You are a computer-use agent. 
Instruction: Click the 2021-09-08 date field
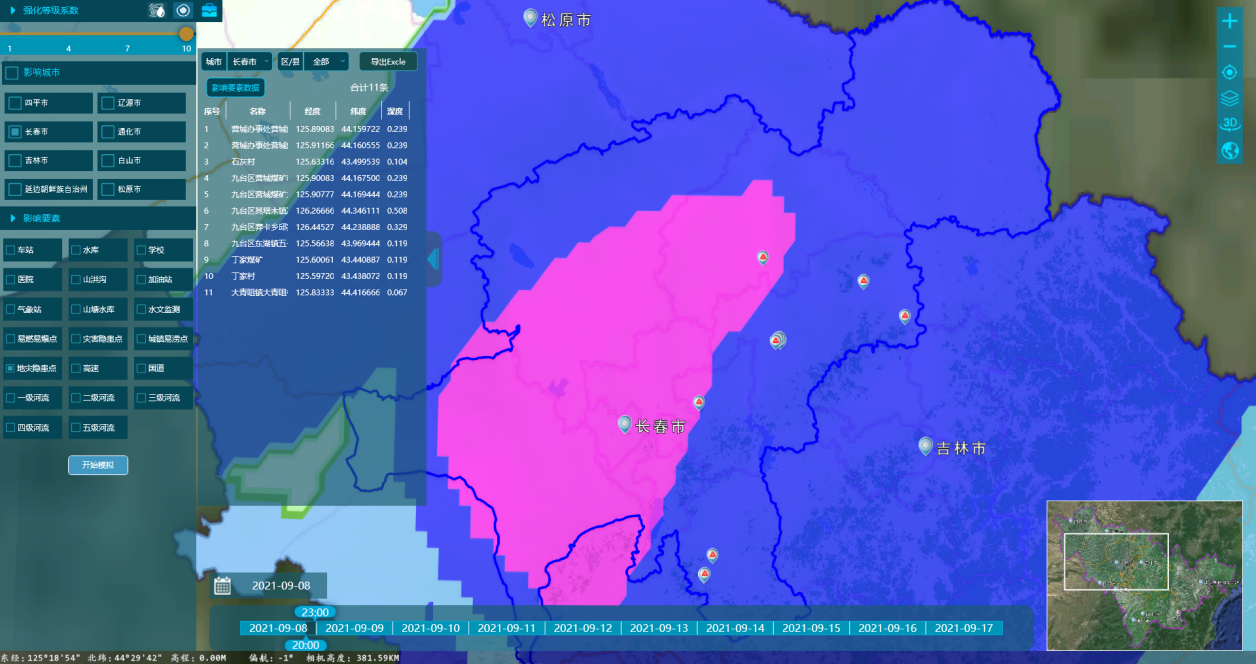[x=281, y=586]
